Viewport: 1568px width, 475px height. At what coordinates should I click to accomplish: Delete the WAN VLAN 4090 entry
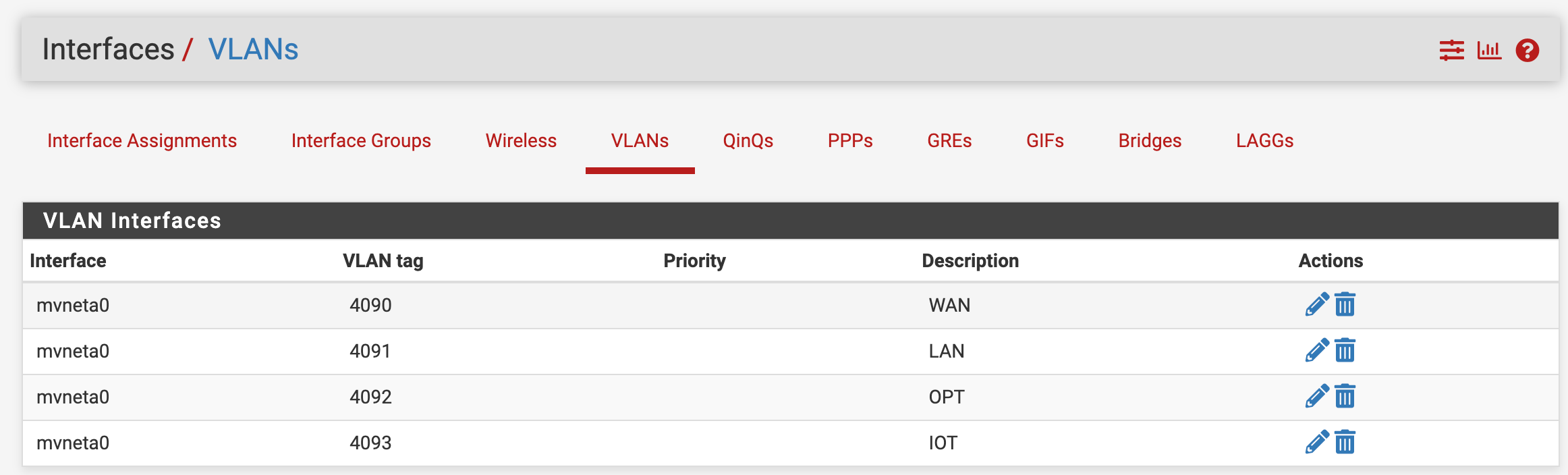click(x=1345, y=305)
